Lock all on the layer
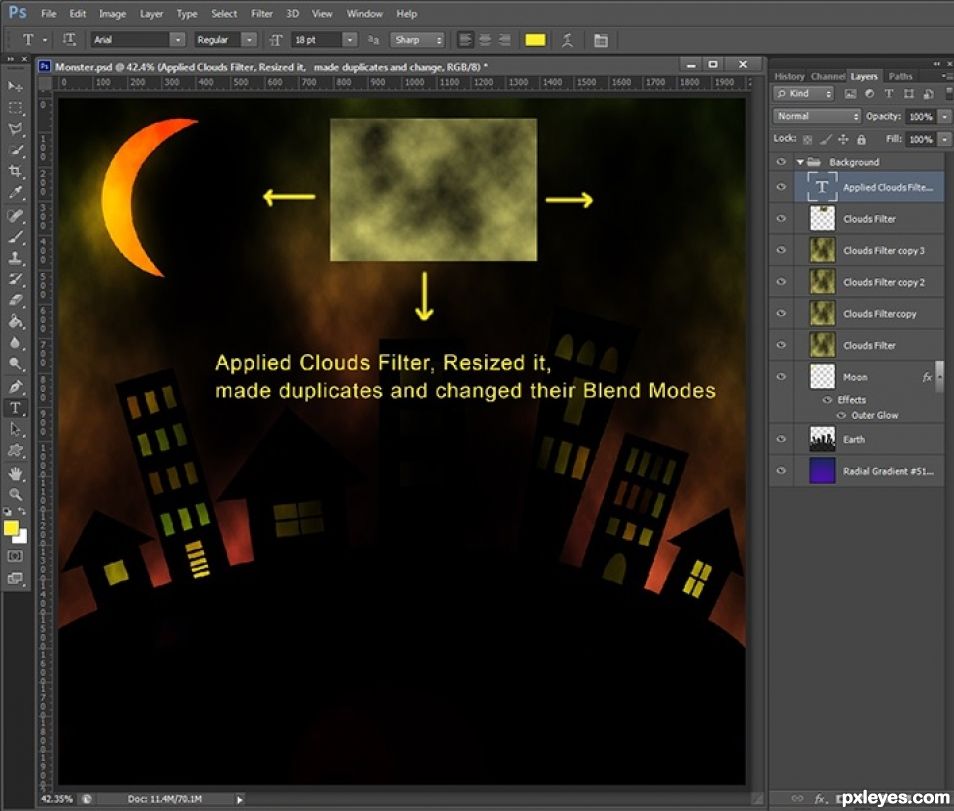The height and width of the screenshot is (811, 954). 862,139
